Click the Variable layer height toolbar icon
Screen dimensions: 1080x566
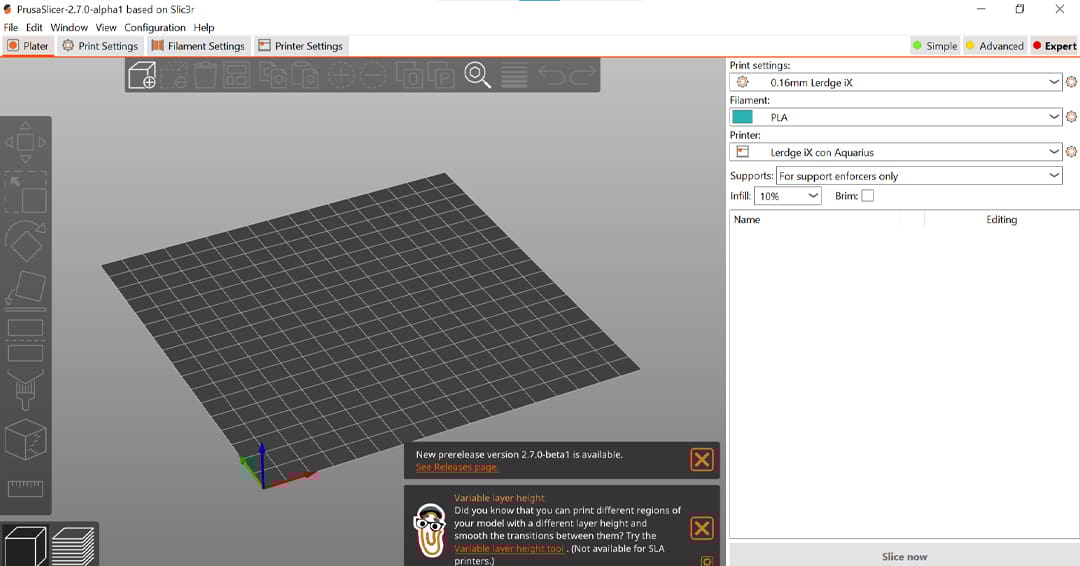[x=514, y=75]
